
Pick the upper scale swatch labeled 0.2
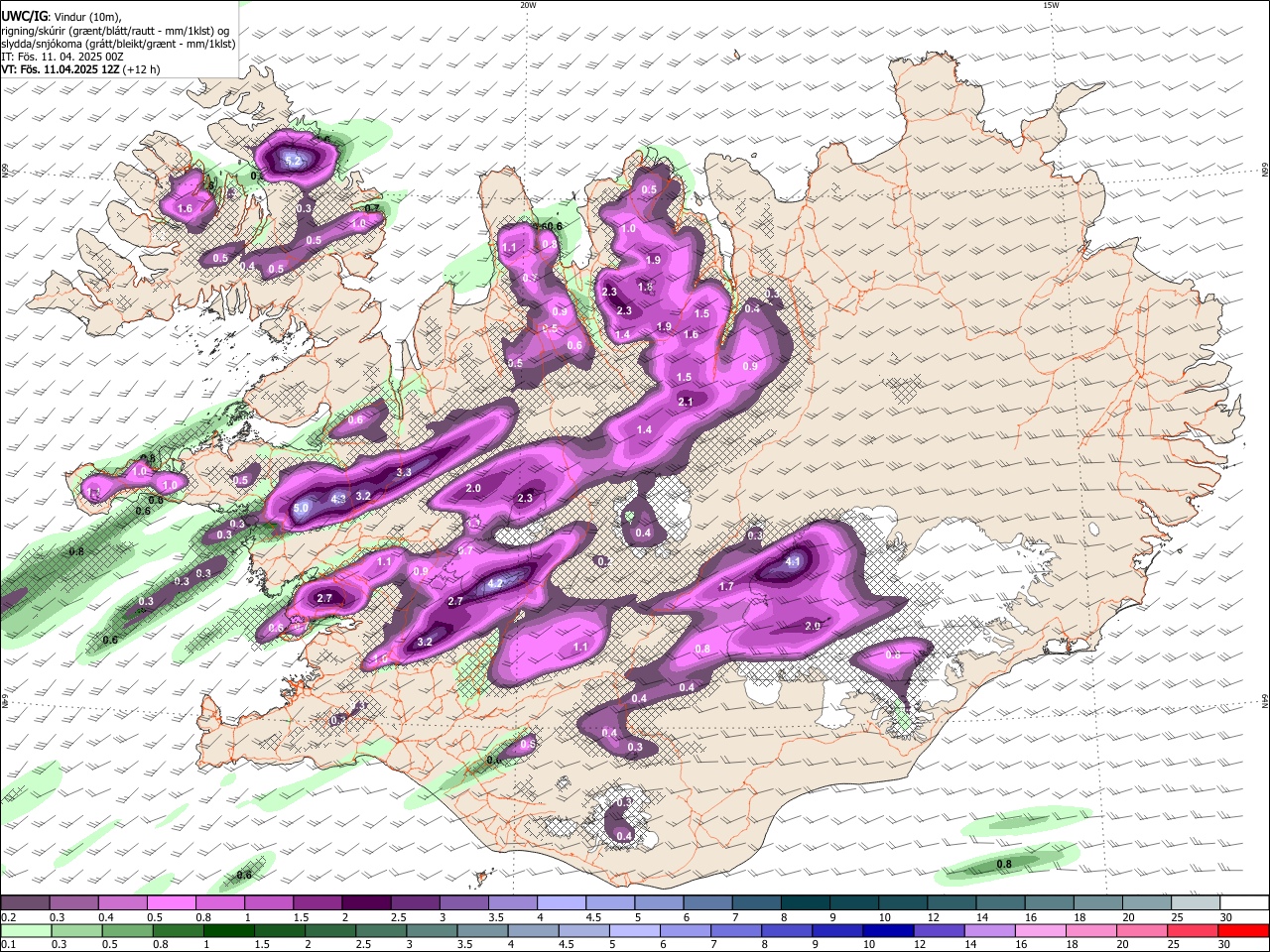click(x=25, y=902)
